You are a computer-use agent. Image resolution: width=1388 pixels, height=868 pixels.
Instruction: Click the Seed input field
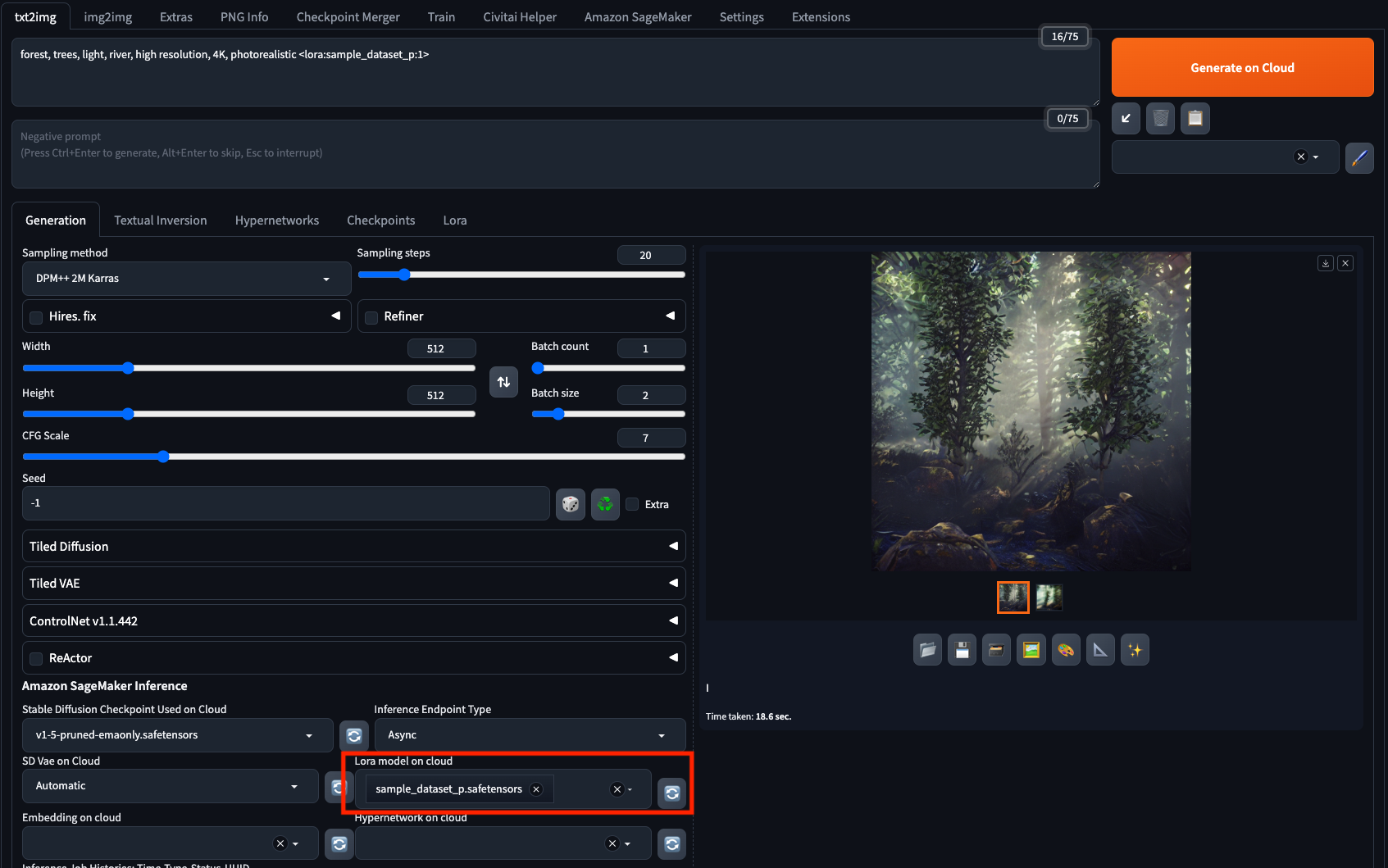coord(285,503)
